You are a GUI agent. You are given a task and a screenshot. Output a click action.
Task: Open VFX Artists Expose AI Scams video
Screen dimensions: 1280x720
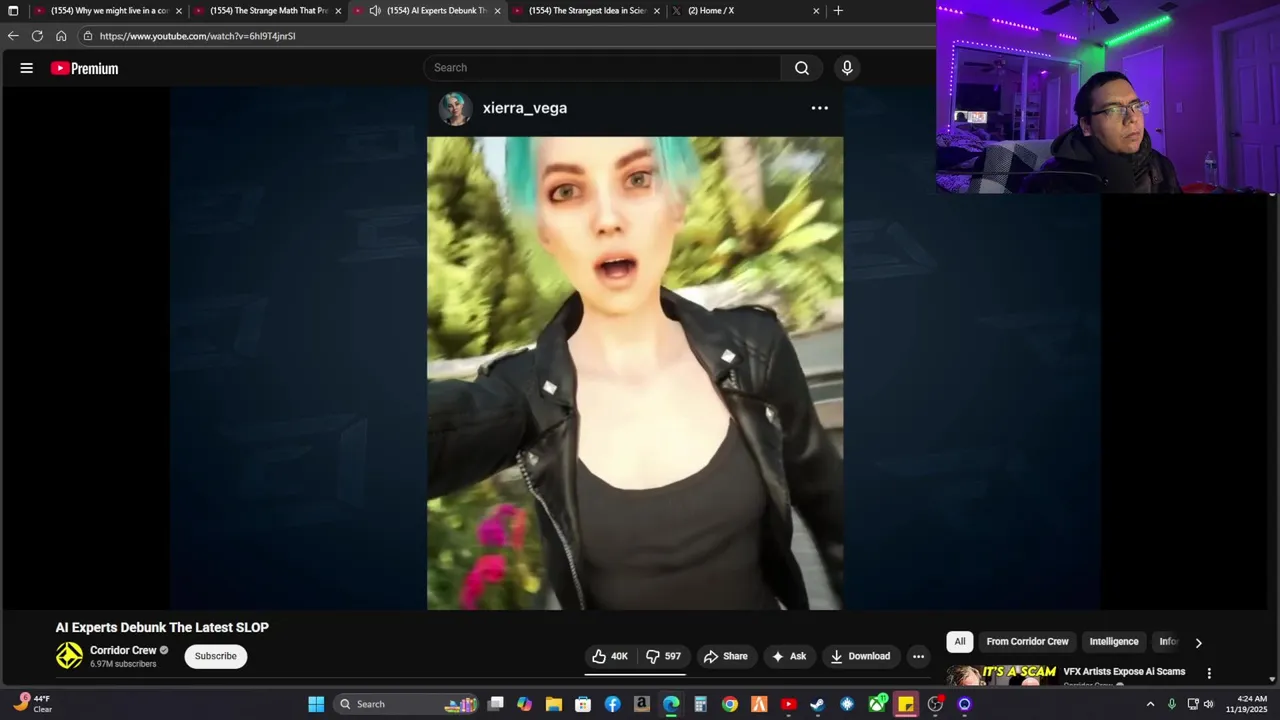[x=1124, y=672]
